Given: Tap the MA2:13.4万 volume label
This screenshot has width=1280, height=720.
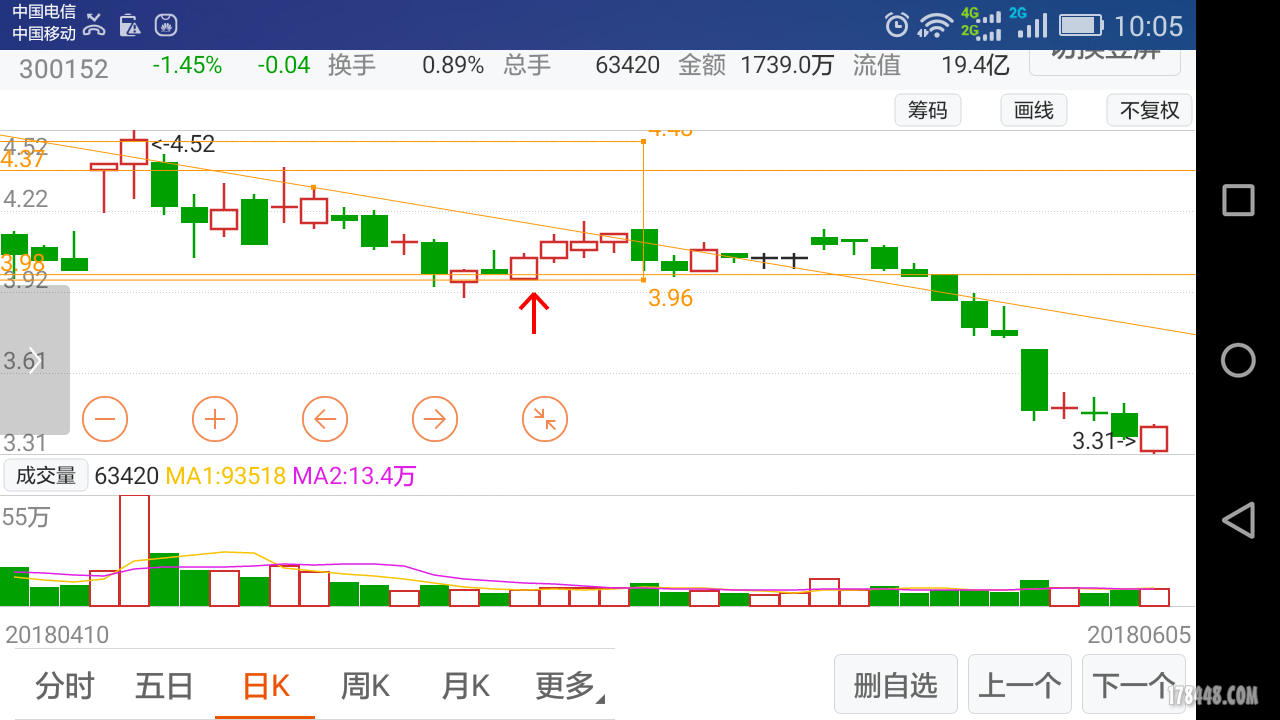Looking at the screenshot, I should click(x=354, y=476).
